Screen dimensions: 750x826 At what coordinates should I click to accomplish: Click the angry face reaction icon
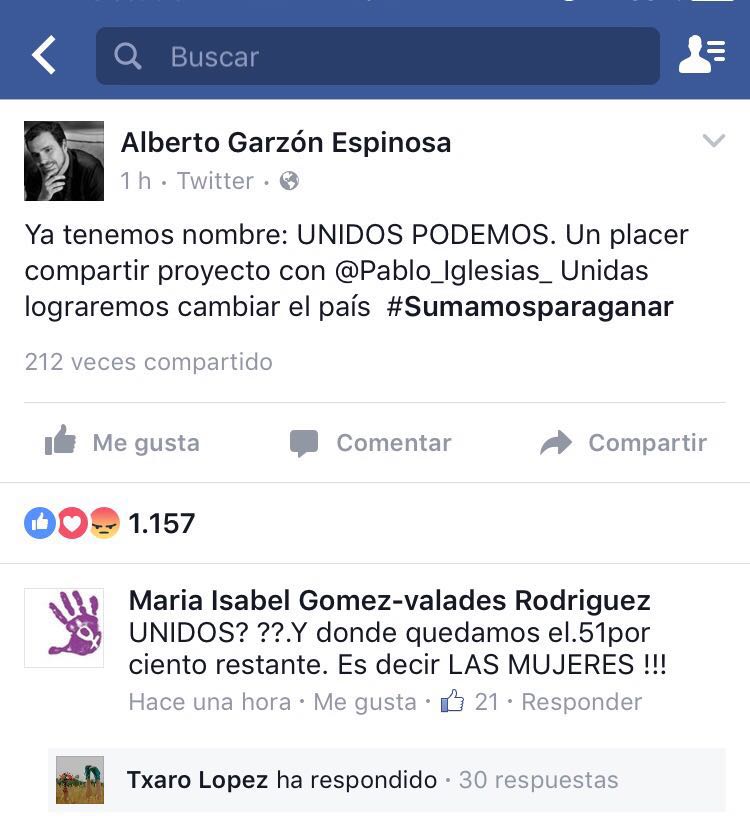pyautogui.click(x=104, y=523)
